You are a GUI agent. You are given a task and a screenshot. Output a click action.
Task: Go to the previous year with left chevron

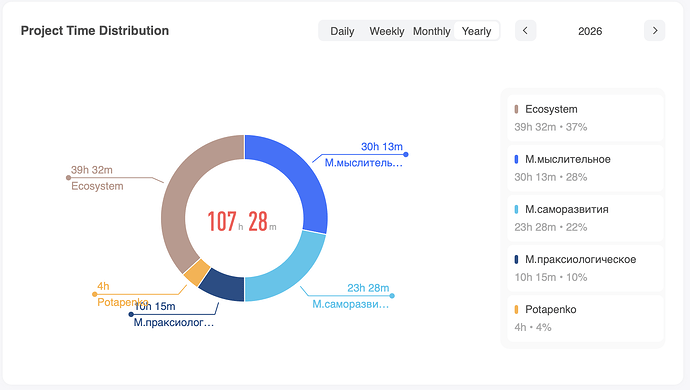525,31
